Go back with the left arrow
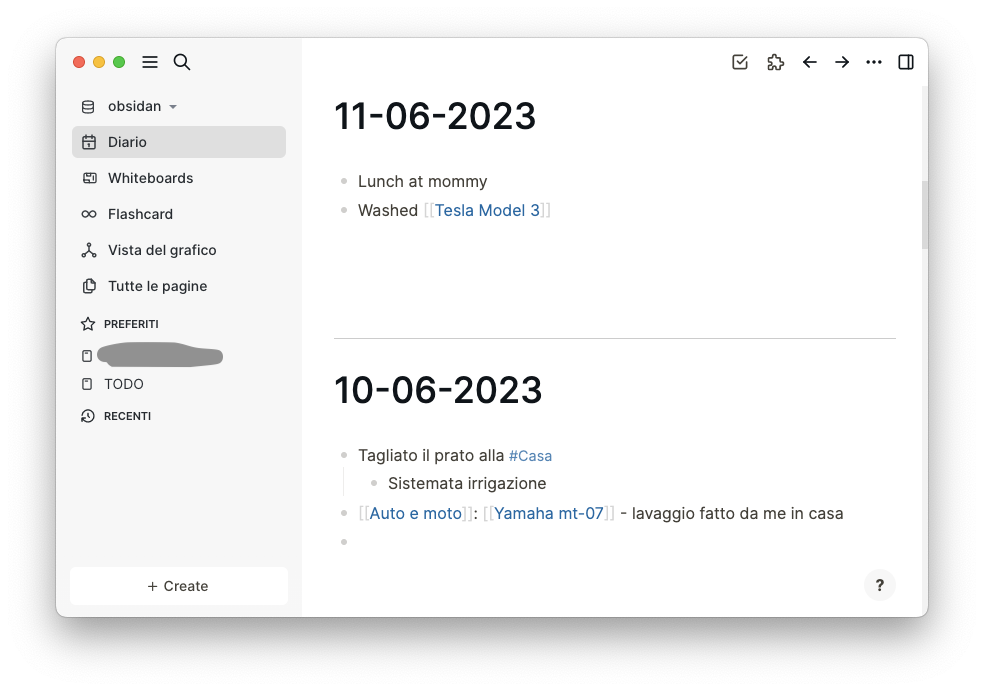The height and width of the screenshot is (691, 984). coord(810,62)
